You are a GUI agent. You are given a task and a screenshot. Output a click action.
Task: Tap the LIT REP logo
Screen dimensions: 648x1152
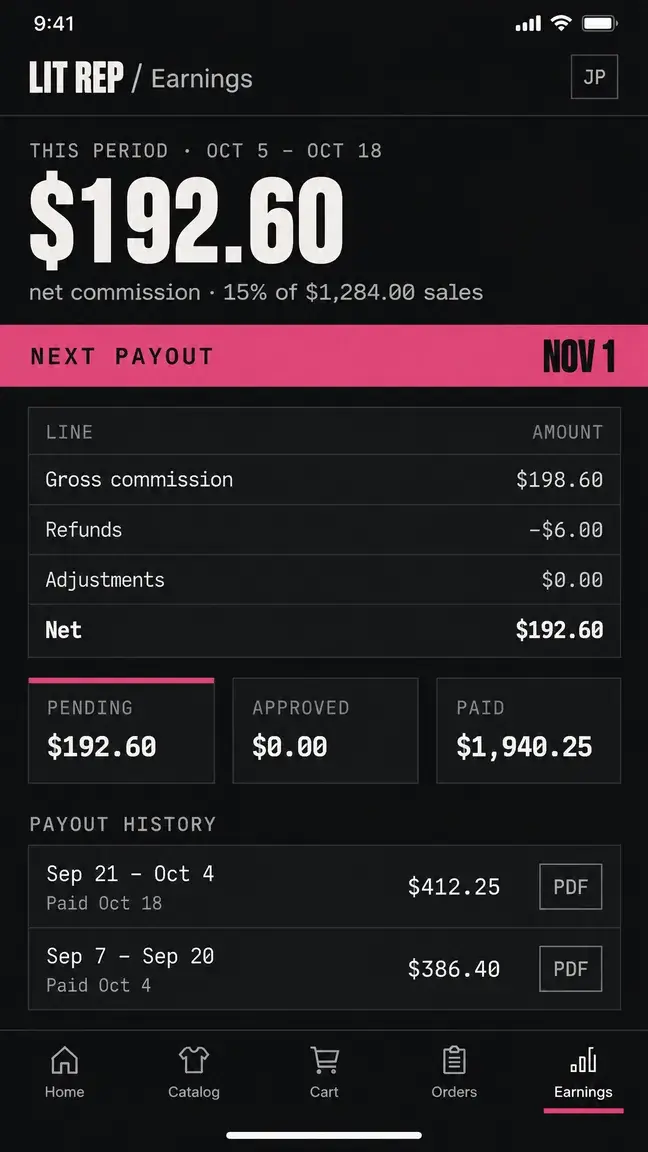[x=76, y=78]
